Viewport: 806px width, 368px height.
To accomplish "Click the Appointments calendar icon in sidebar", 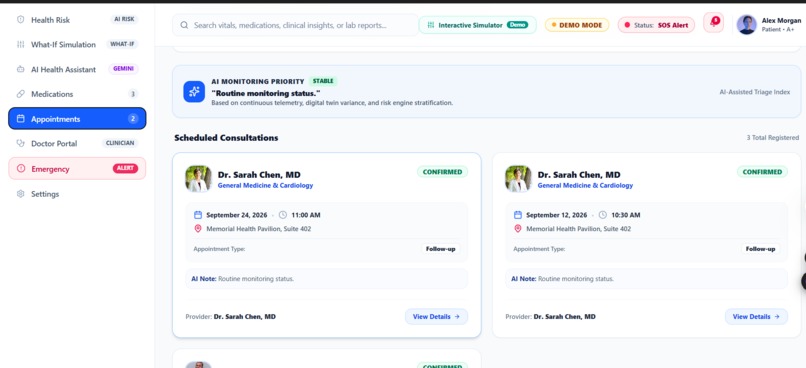I will 21,119.
